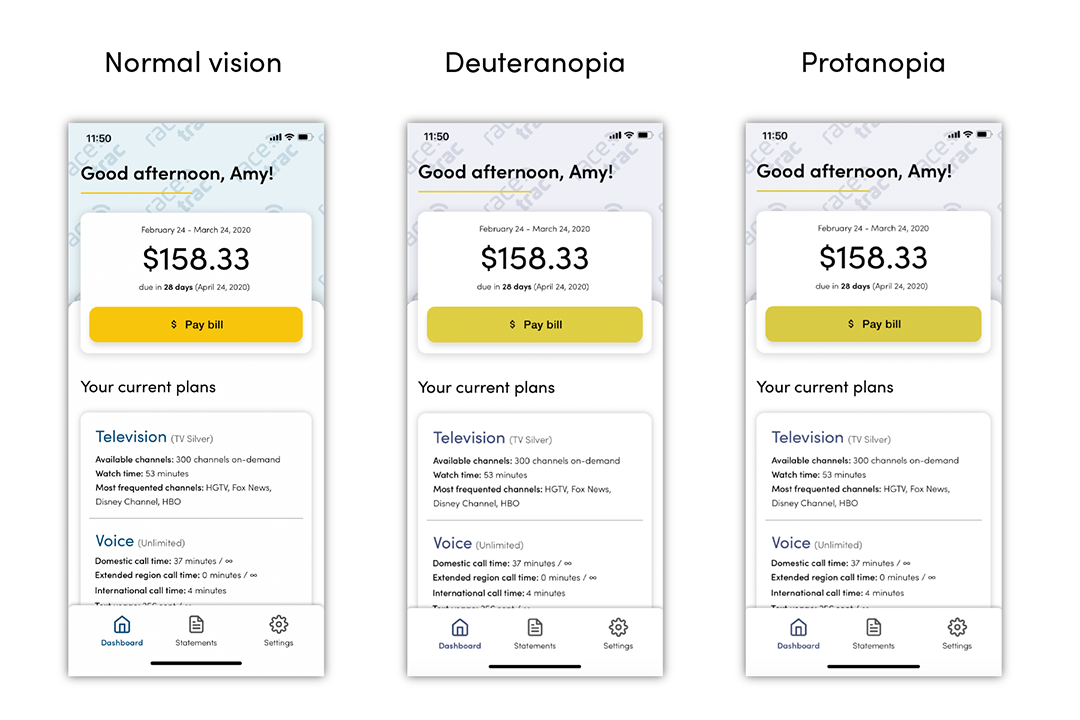Screen dimensions: 1080x720
Task: Tap Statements document icon in Deuteranopia mockup
Action: click(535, 627)
